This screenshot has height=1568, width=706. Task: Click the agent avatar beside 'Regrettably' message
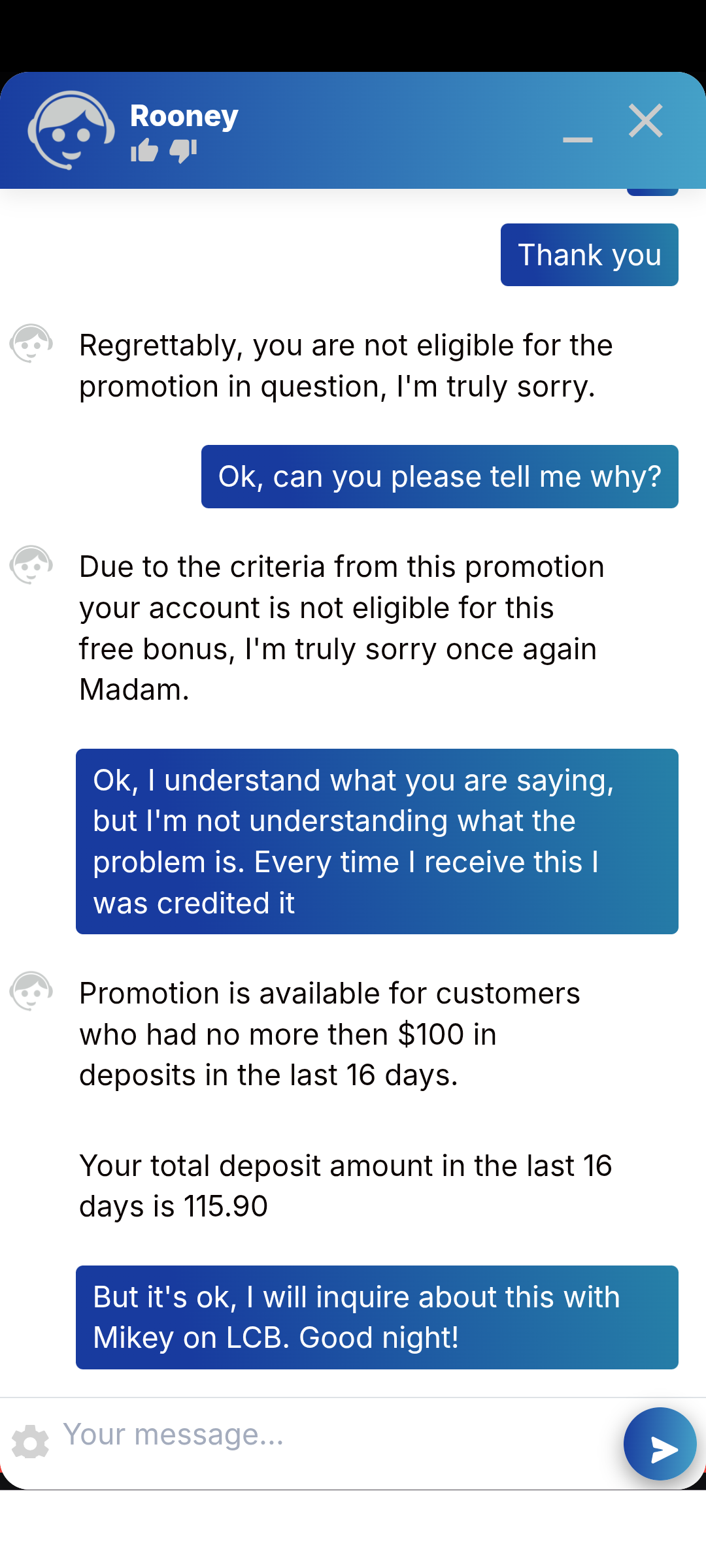pos(31,344)
